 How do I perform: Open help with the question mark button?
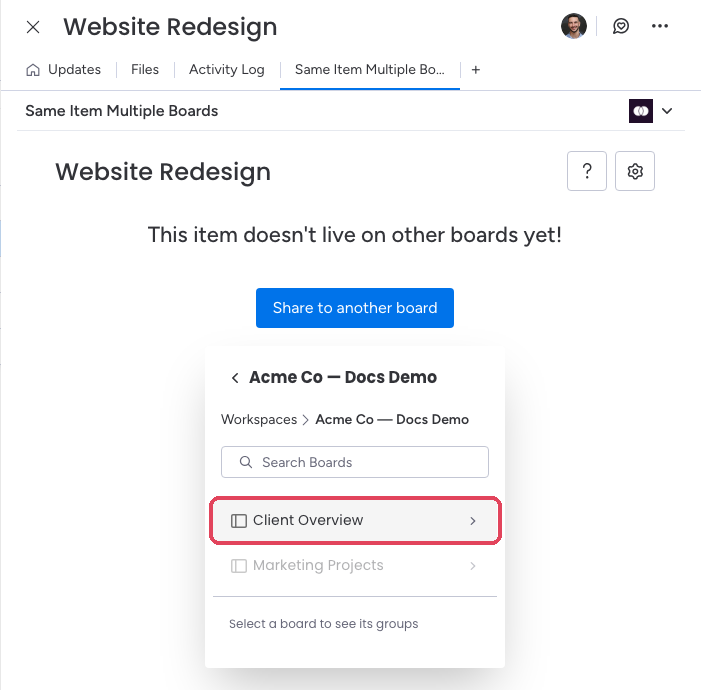pyautogui.click(x=587, y=171)
